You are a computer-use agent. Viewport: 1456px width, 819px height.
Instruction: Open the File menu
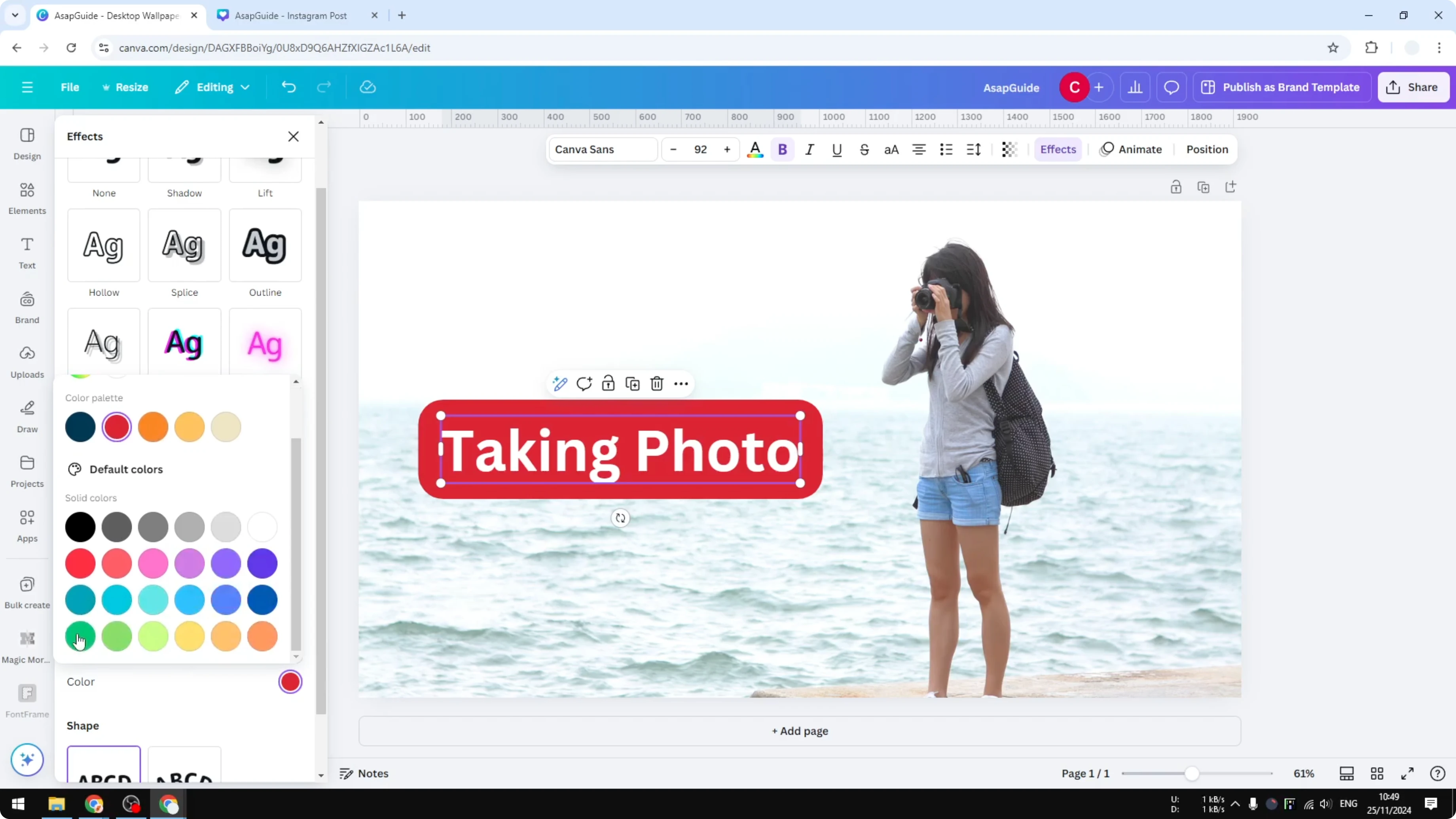(x=70, y=87)
